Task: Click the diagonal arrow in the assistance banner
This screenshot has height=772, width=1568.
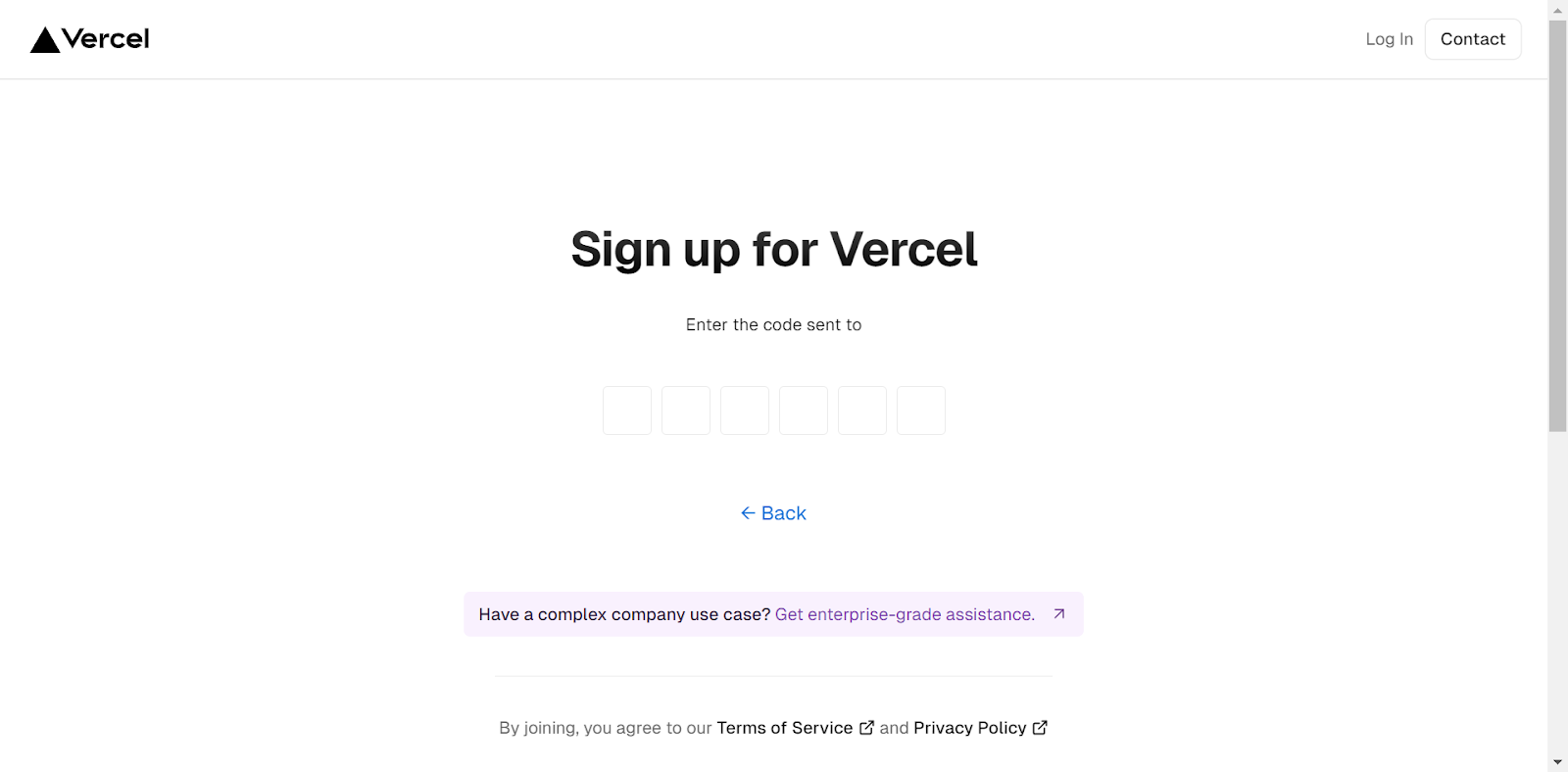Action: (1057, 613)
